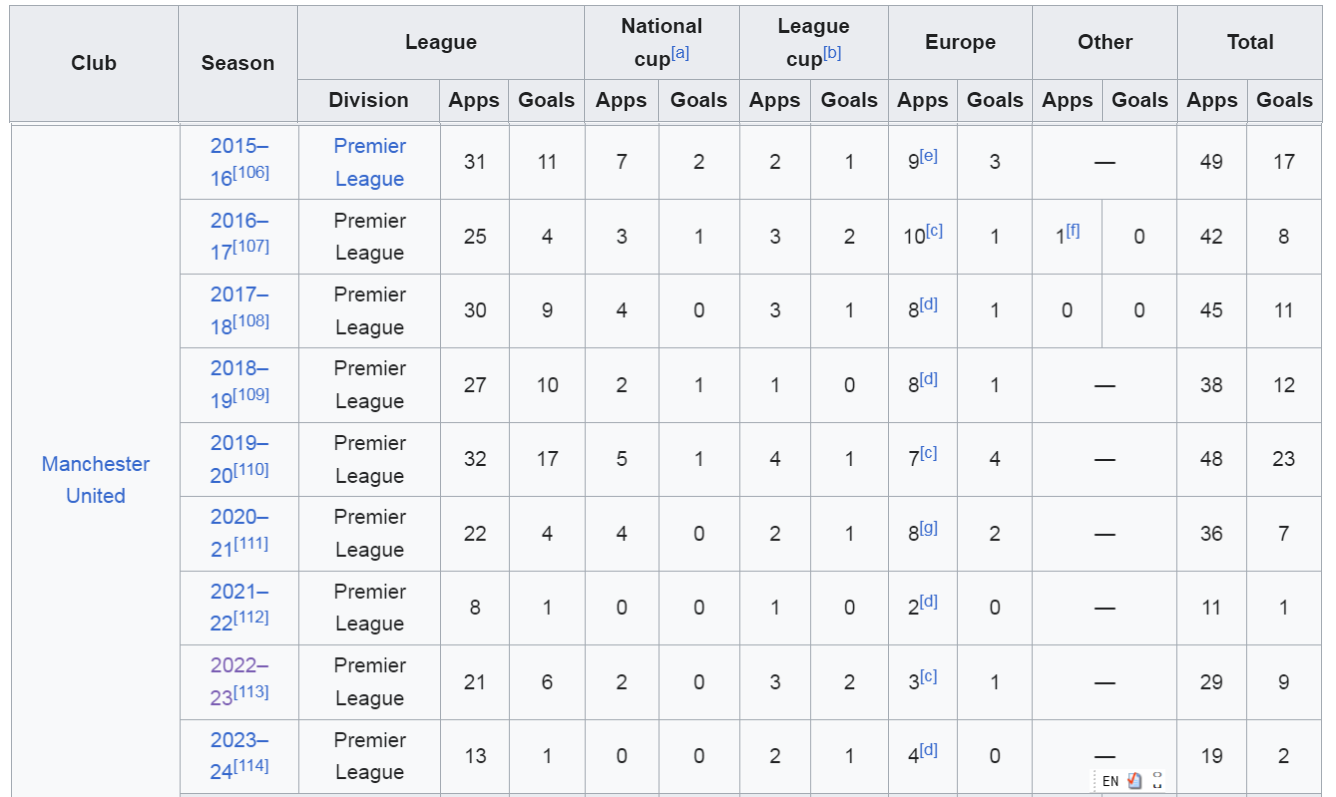Viewport: 1336px width, 797px height.
Task: Open the Manchester United club link
Action: pyautogui.click(x=96, y=480)
